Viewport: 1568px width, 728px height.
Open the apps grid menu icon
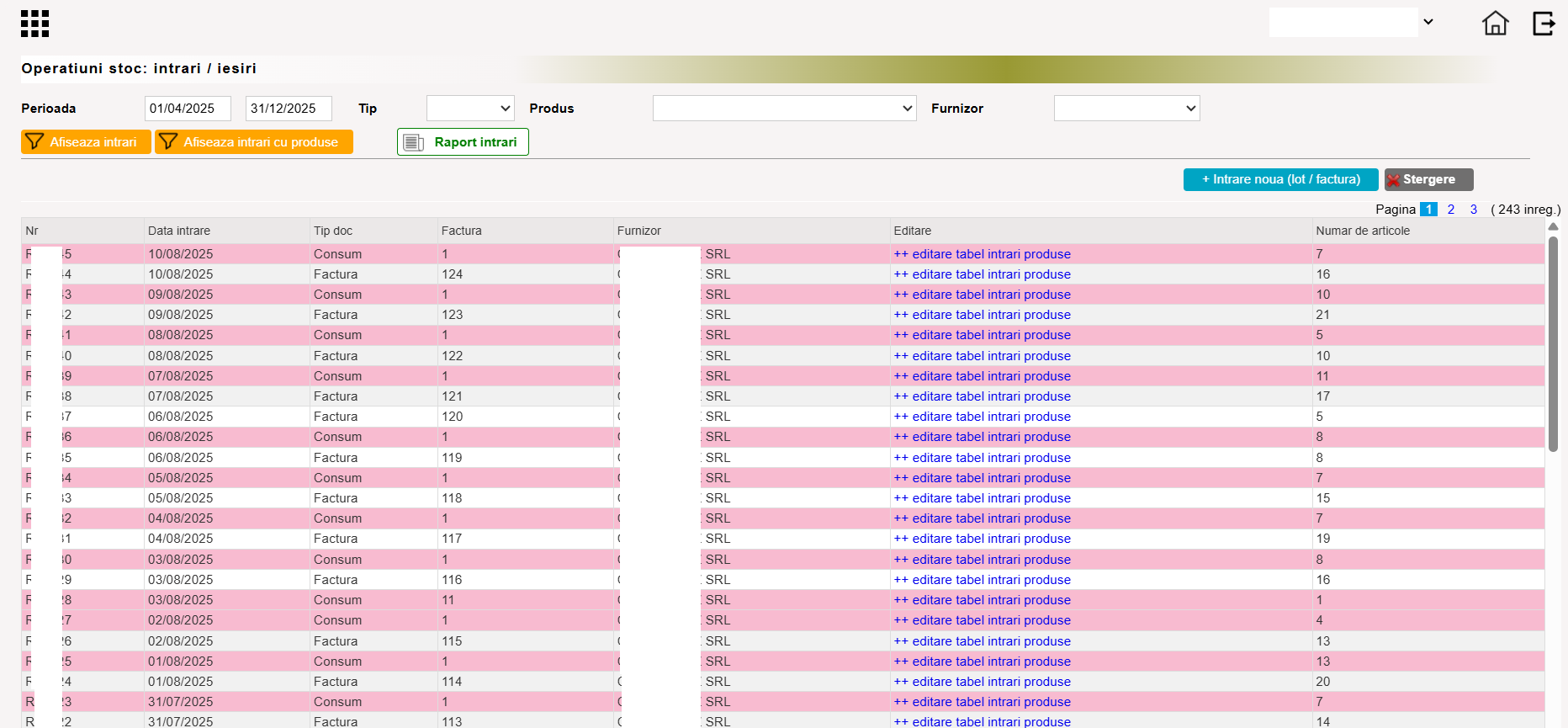point(34,24)
